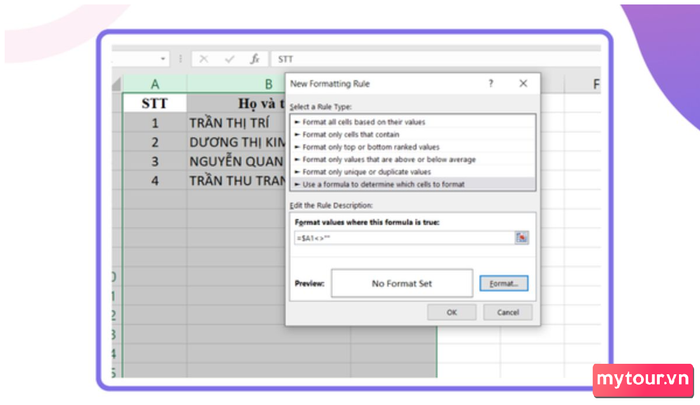The width and height of the screenshot is (700, 405).
Task: Select the cell with number 4 in column A
Action: coord(155,180)
